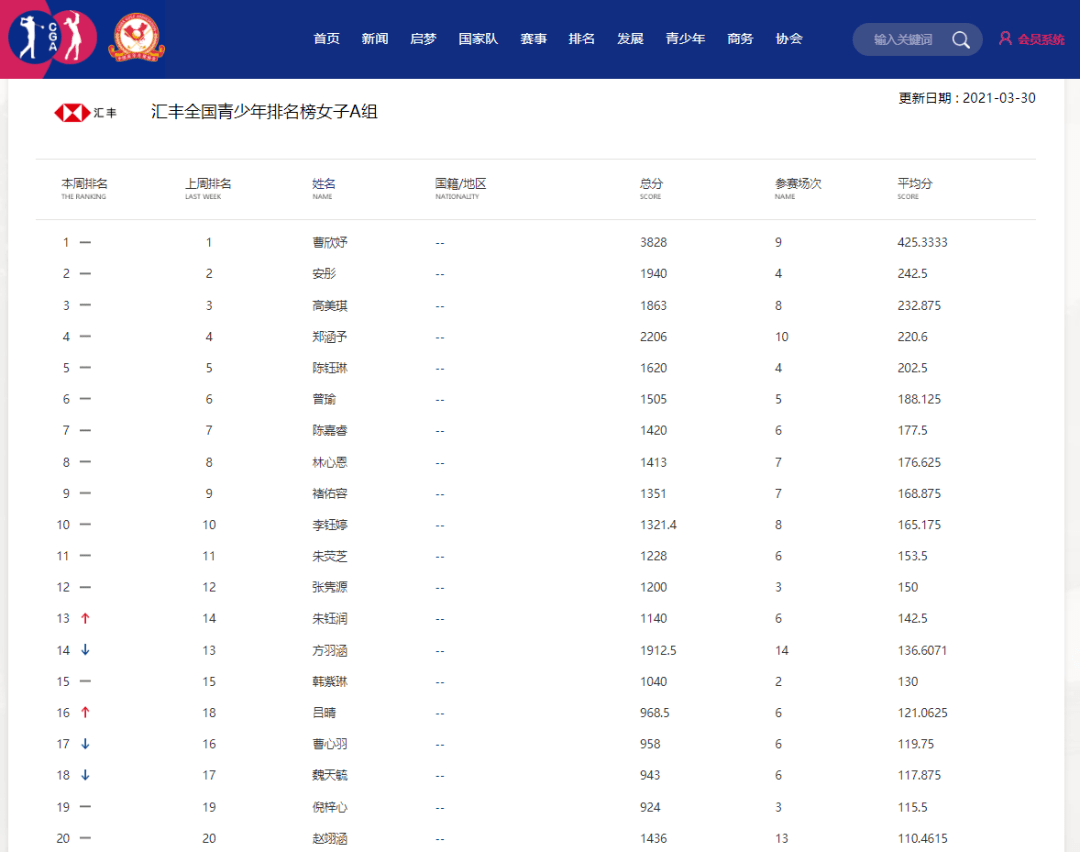
Task: Open the 国家队 national team menu
Action: coord(478,39)
